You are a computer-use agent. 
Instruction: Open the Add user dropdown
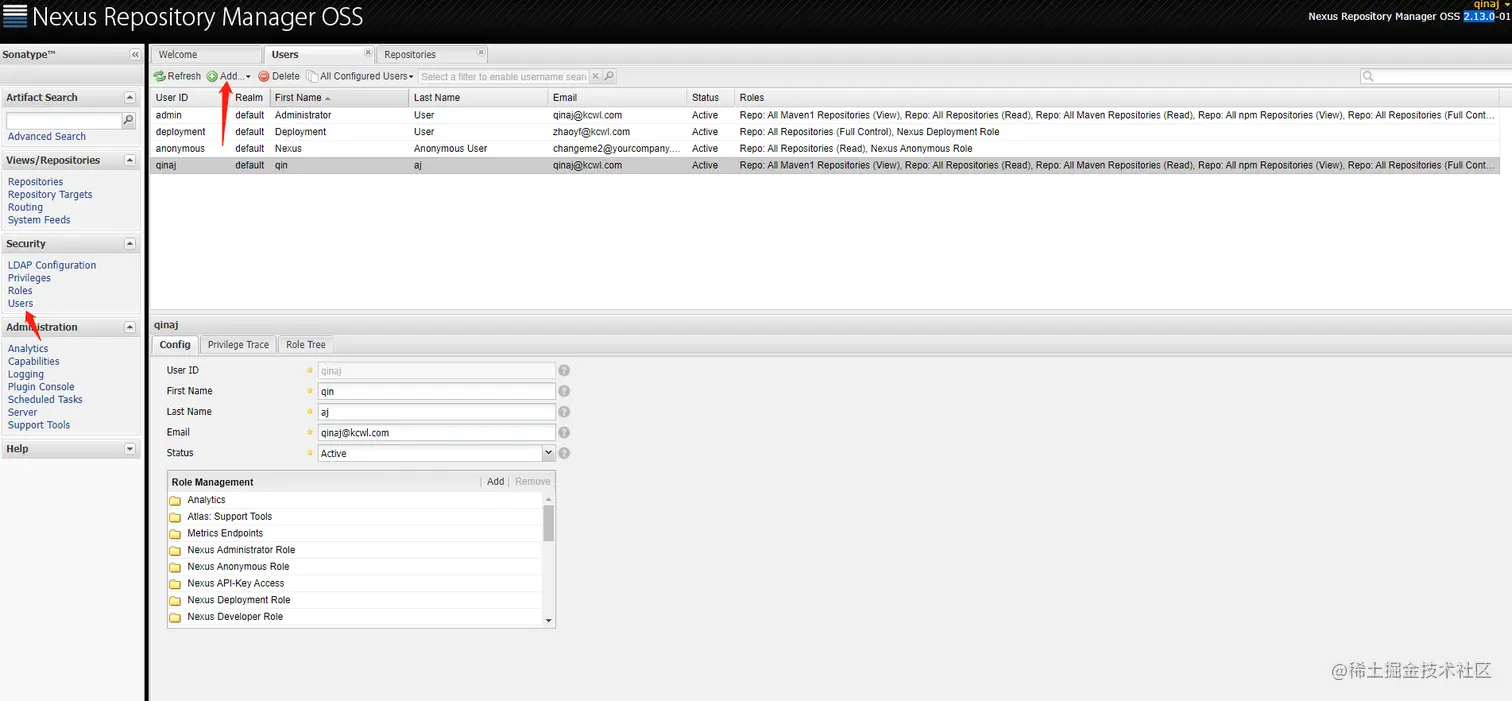coord(228,76)
